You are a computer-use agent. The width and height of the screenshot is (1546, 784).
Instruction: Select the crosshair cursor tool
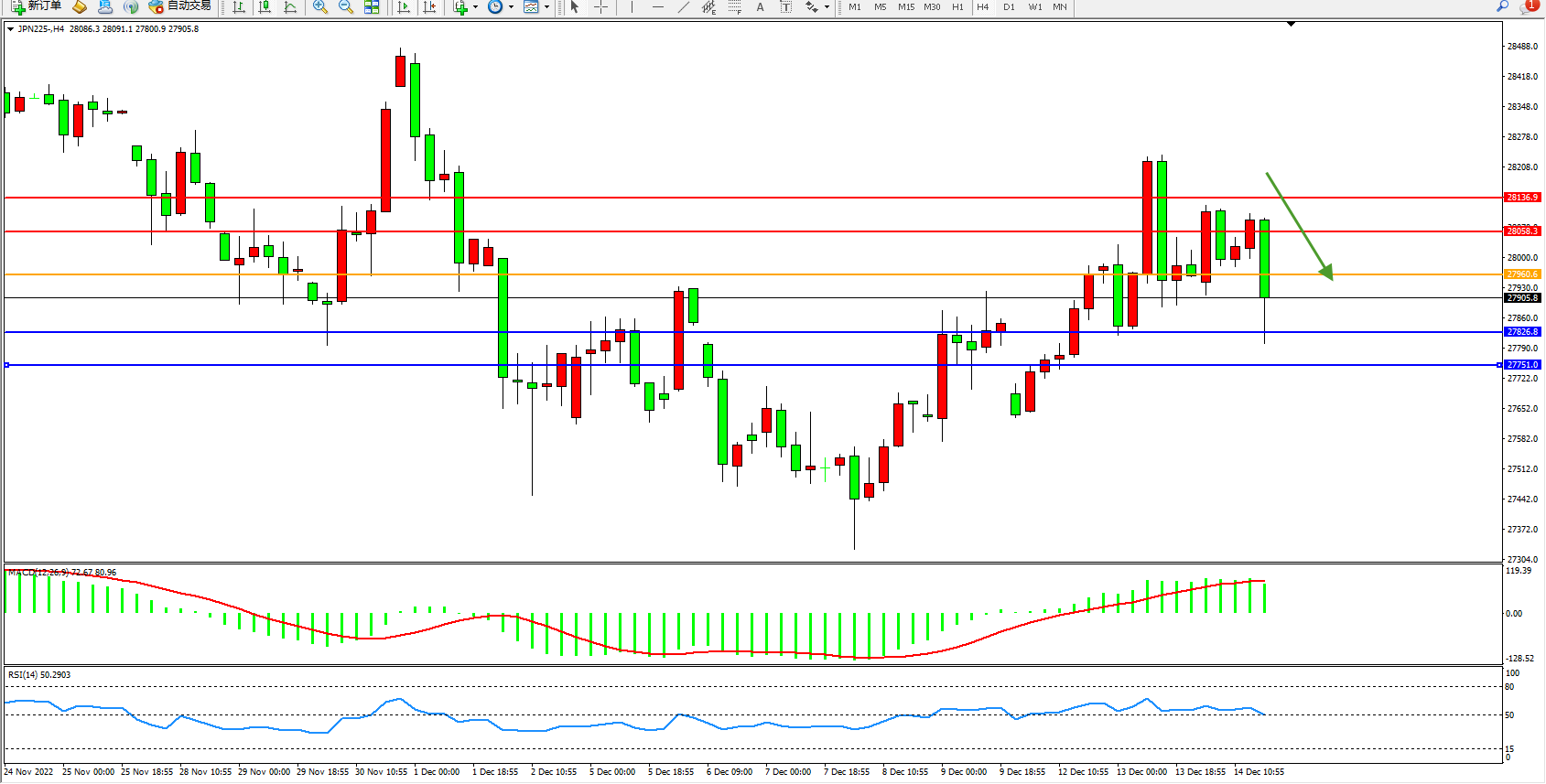pyautogui.click(x=600, y=7)
